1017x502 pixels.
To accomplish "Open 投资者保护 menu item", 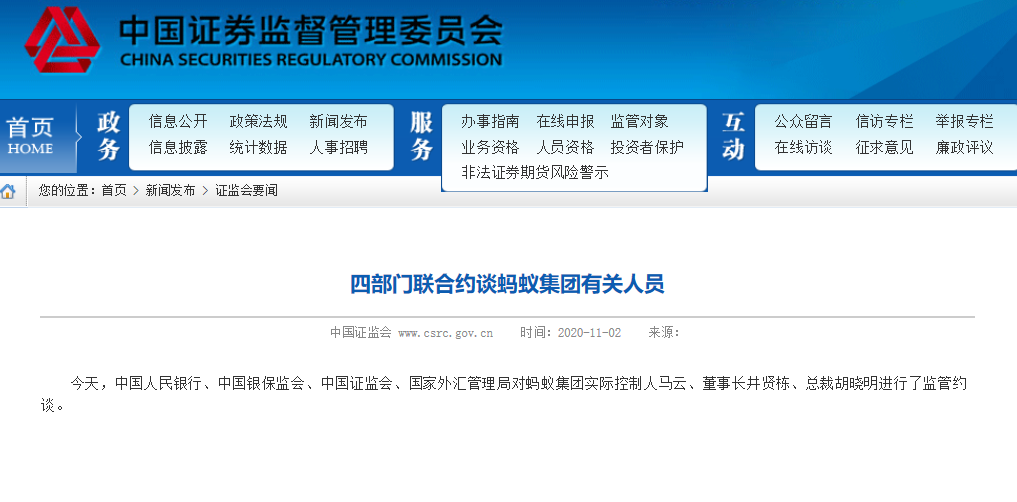I will point(647,147).
